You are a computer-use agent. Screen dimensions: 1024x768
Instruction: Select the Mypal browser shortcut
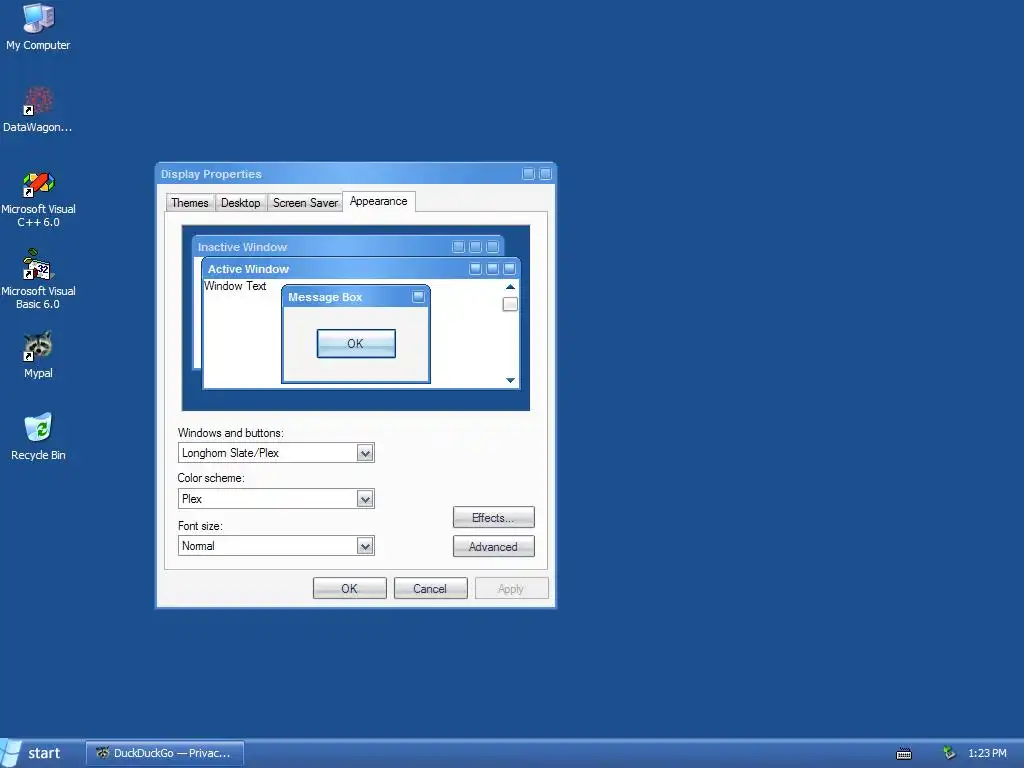point(38,355)
